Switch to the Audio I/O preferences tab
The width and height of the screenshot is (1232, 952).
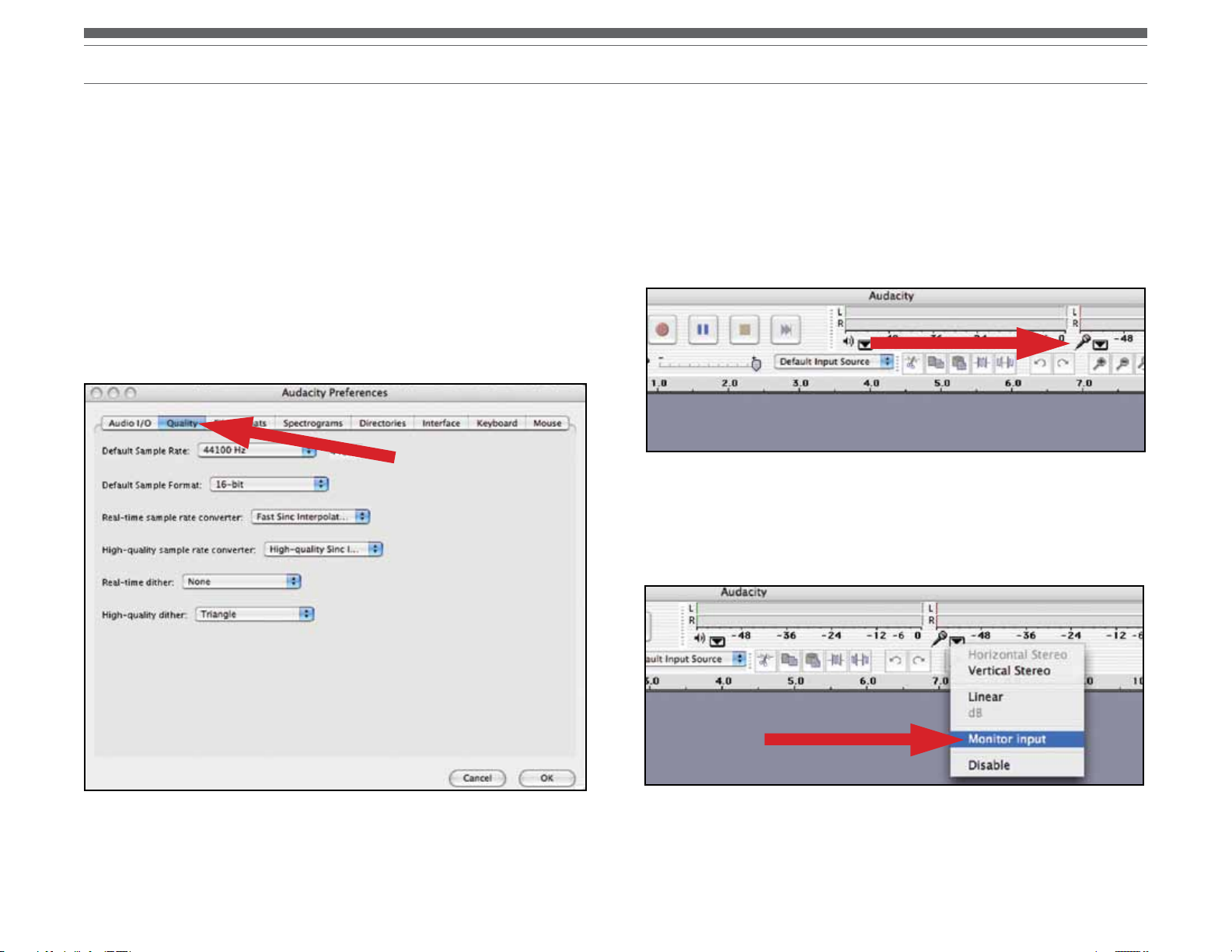coord(130,424)
